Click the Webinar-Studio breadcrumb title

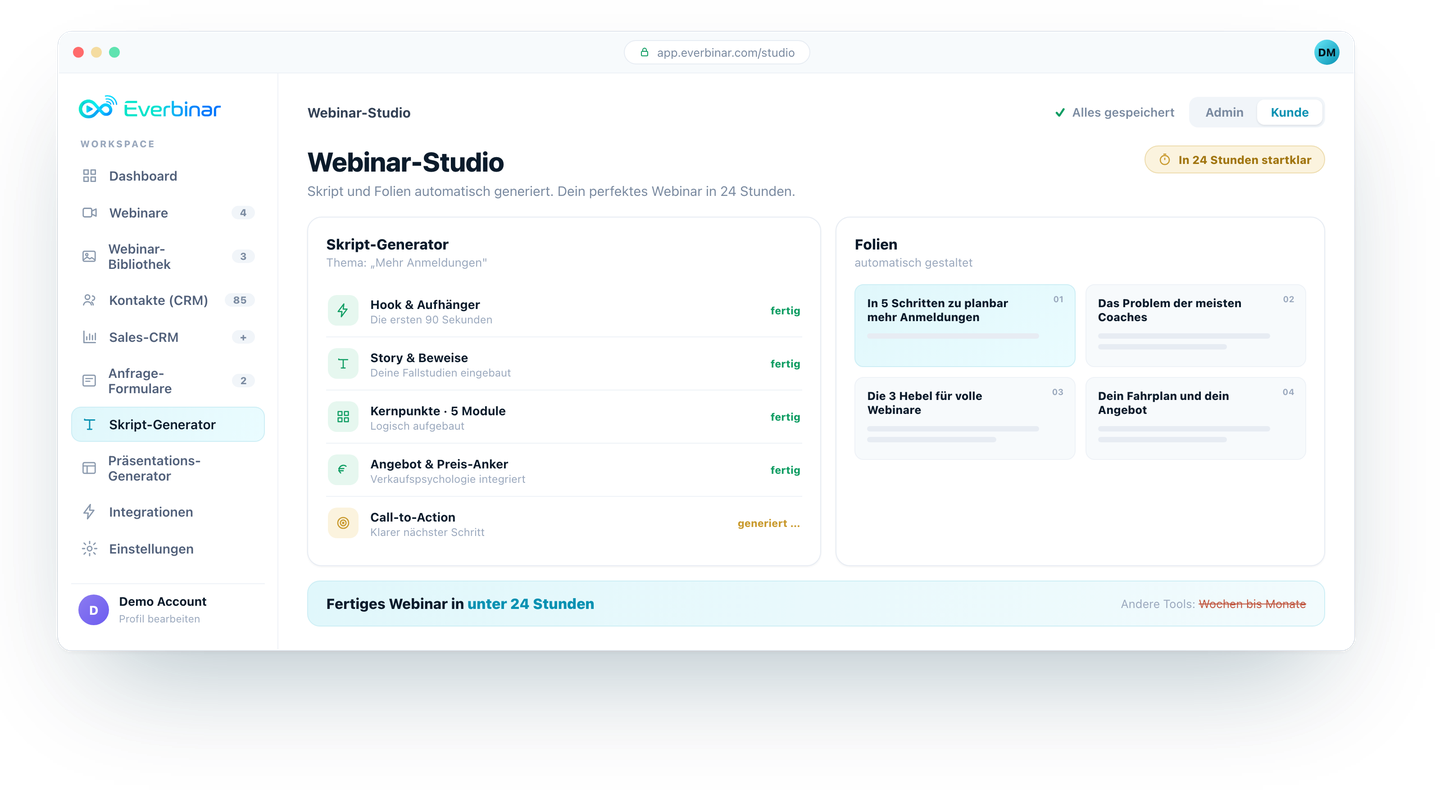click(359, 113)
